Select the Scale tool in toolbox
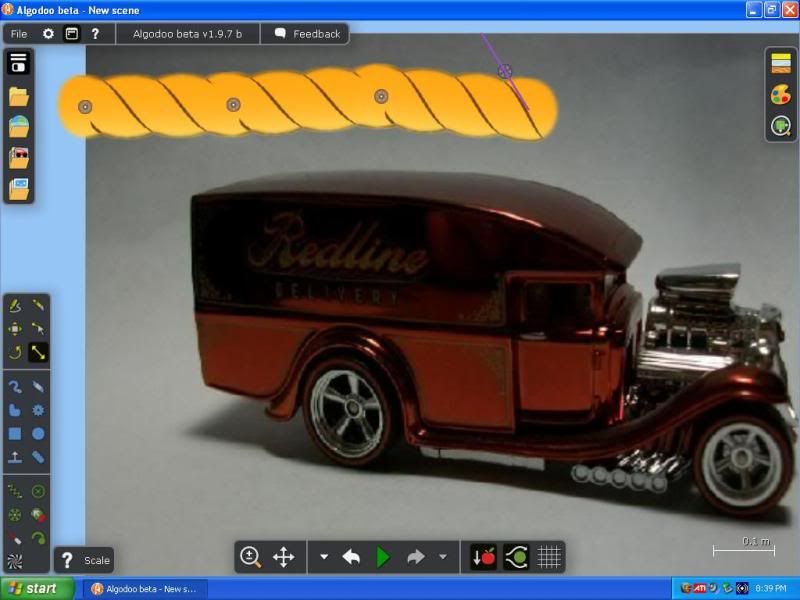800x600 pixels. pos(38,352)
